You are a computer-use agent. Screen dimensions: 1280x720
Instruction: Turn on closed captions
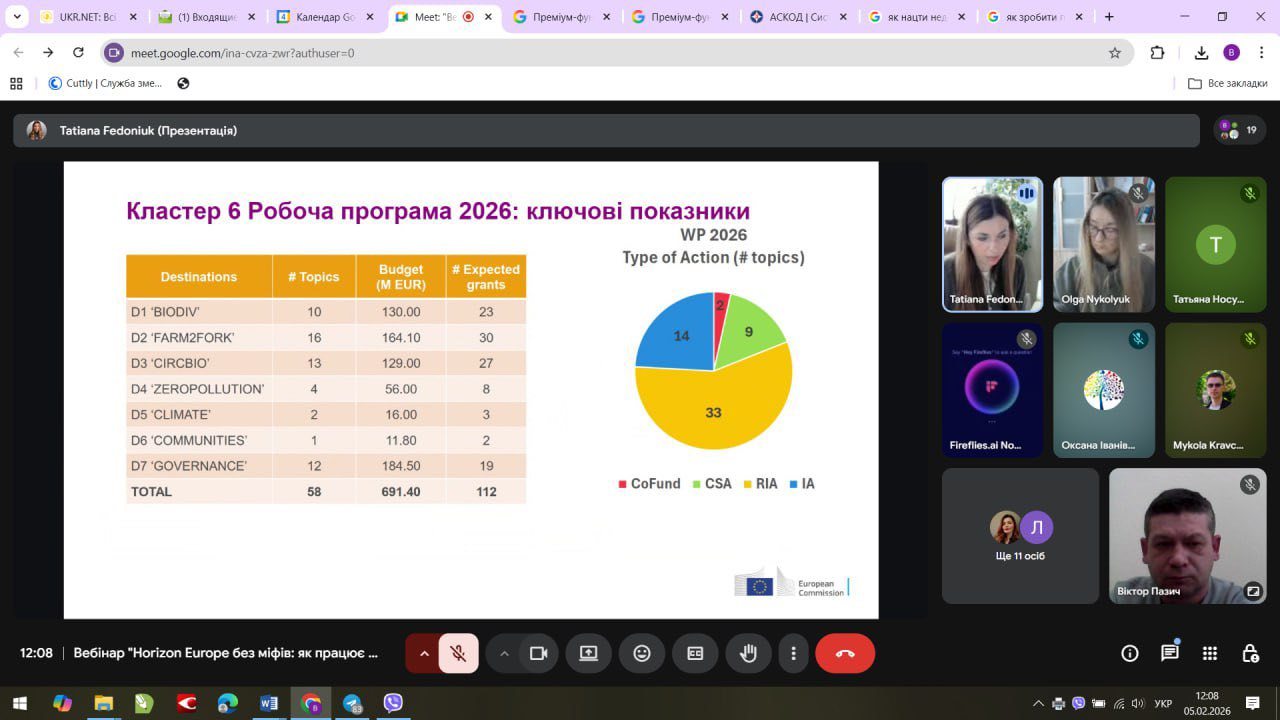[x=695, y=653]
